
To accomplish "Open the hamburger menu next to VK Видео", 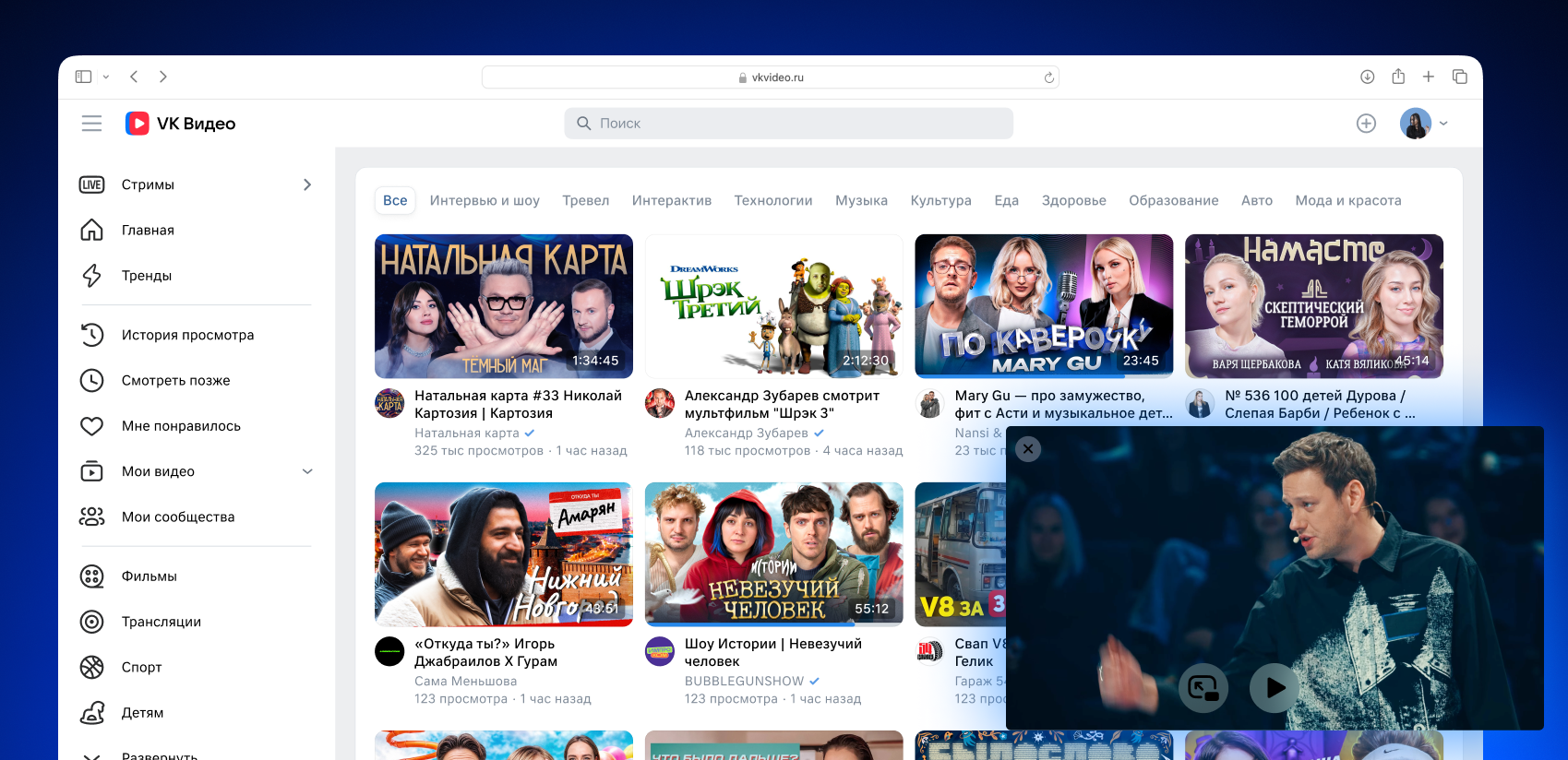I will click(x=91, y=124).
